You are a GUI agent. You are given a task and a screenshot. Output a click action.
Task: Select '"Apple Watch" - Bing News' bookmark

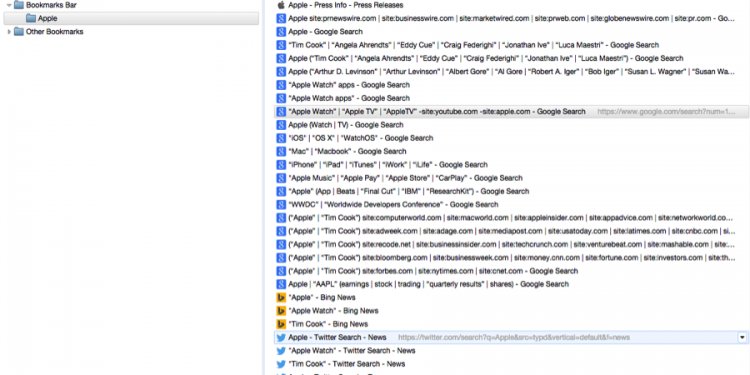333,311
